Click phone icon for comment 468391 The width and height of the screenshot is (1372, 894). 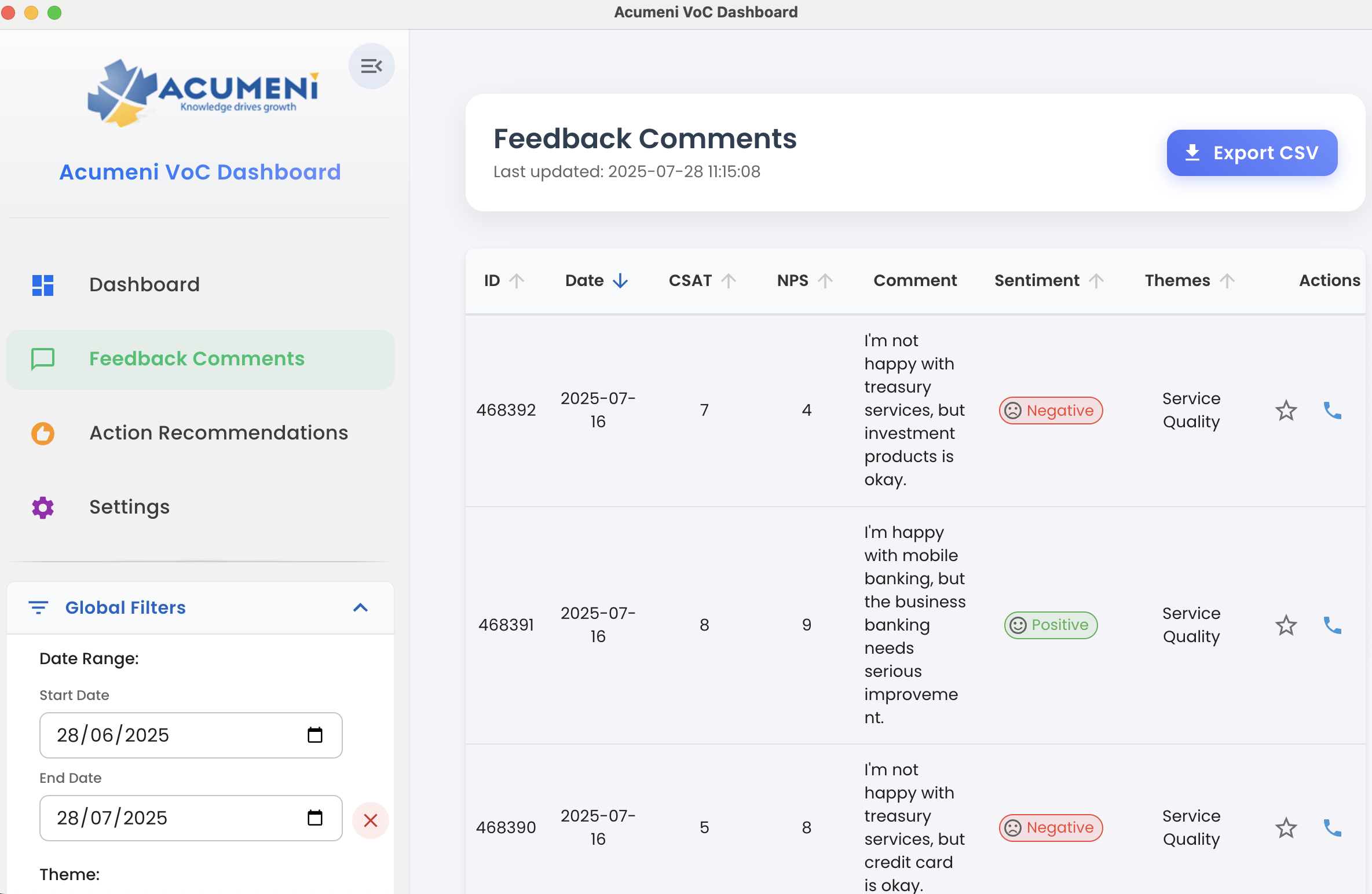pos(1332,625)
